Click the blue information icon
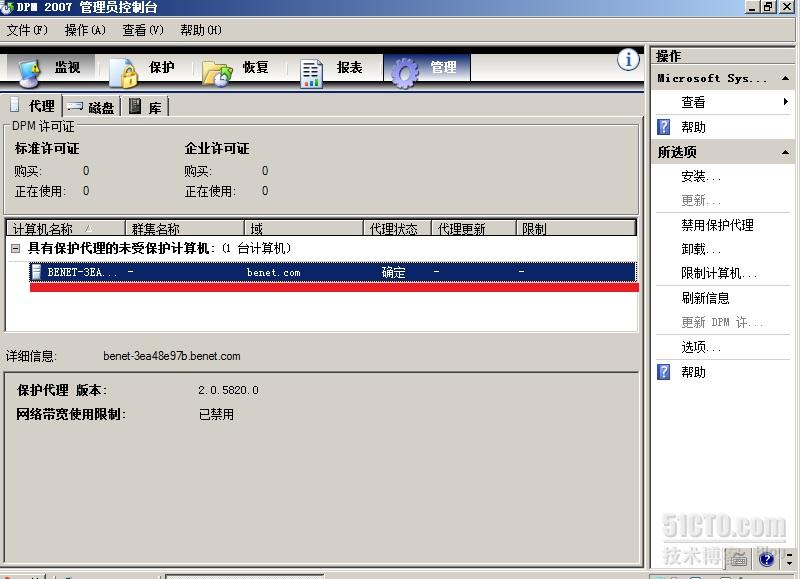The image size is (800, 579). pos(628,60)
